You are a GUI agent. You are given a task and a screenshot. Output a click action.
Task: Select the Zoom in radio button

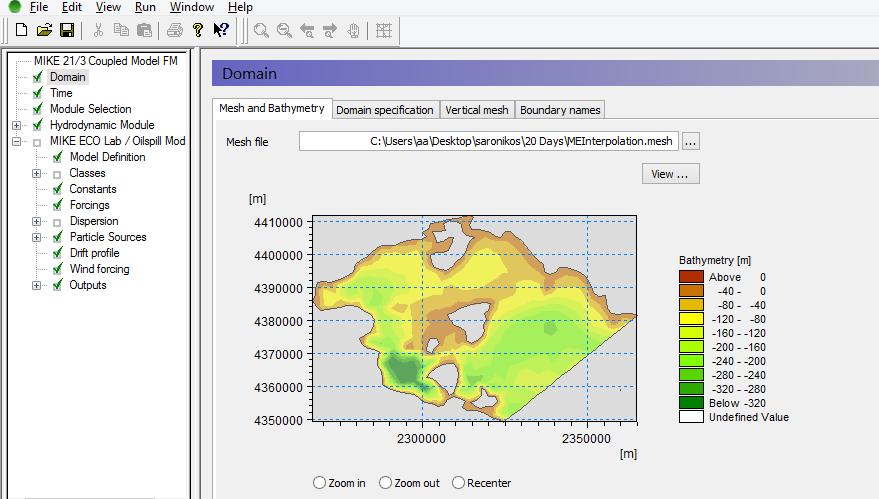tap(320, 483)
